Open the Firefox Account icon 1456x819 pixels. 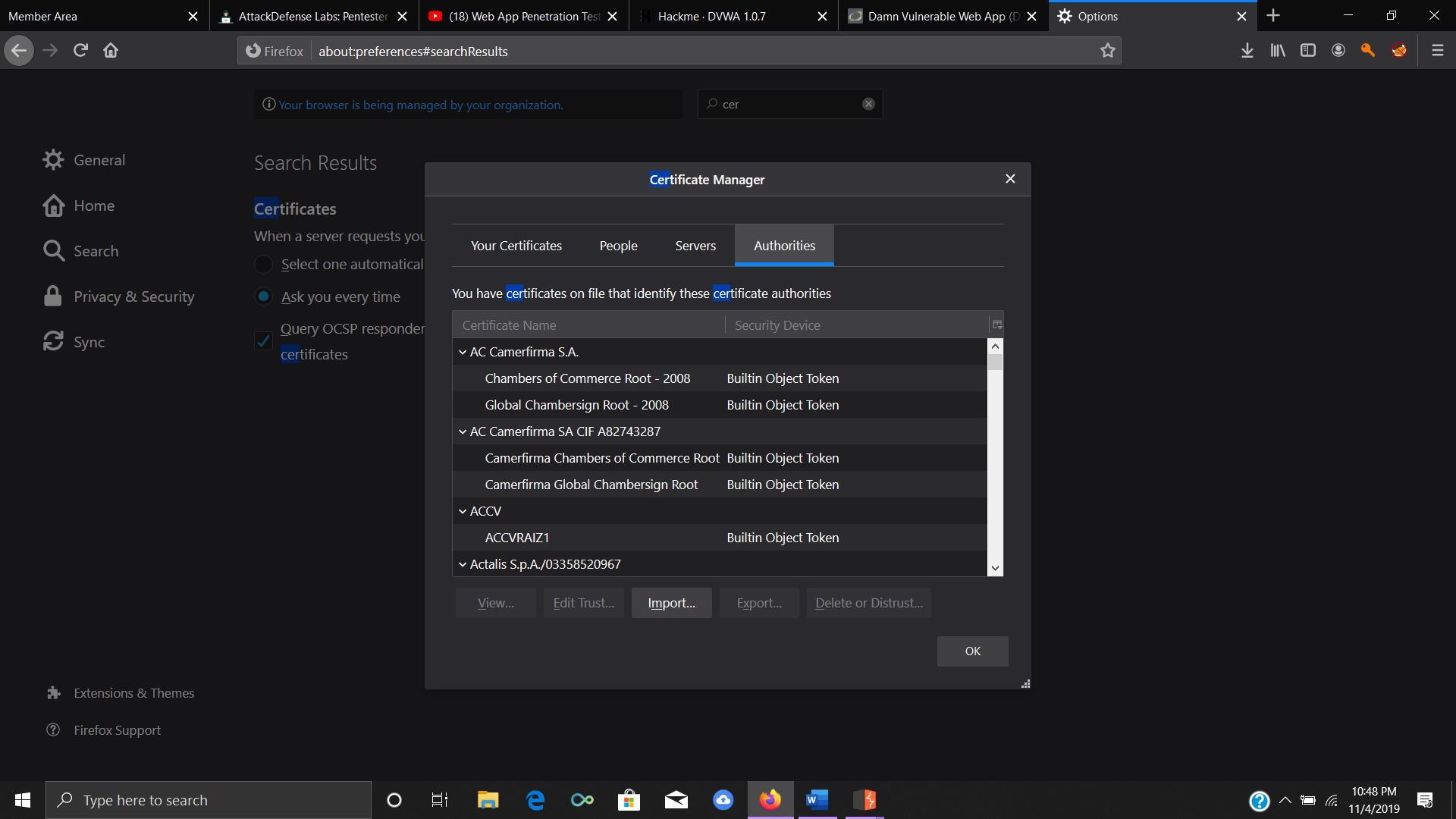pos(1338,51)
